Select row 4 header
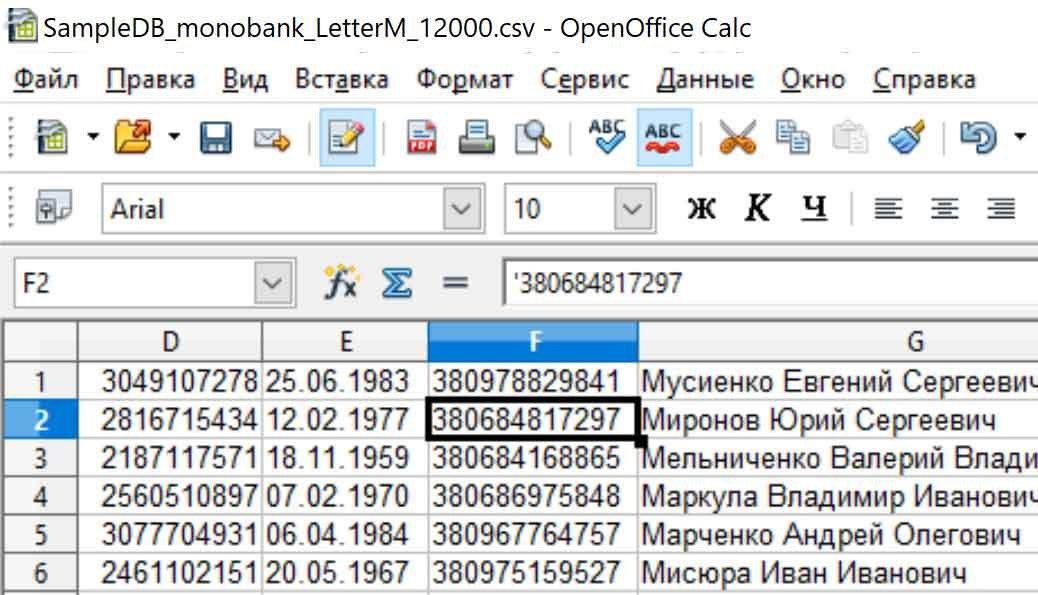Image resolution: width=1038 pixels, height=595 pixels. [x=40, y=497]
